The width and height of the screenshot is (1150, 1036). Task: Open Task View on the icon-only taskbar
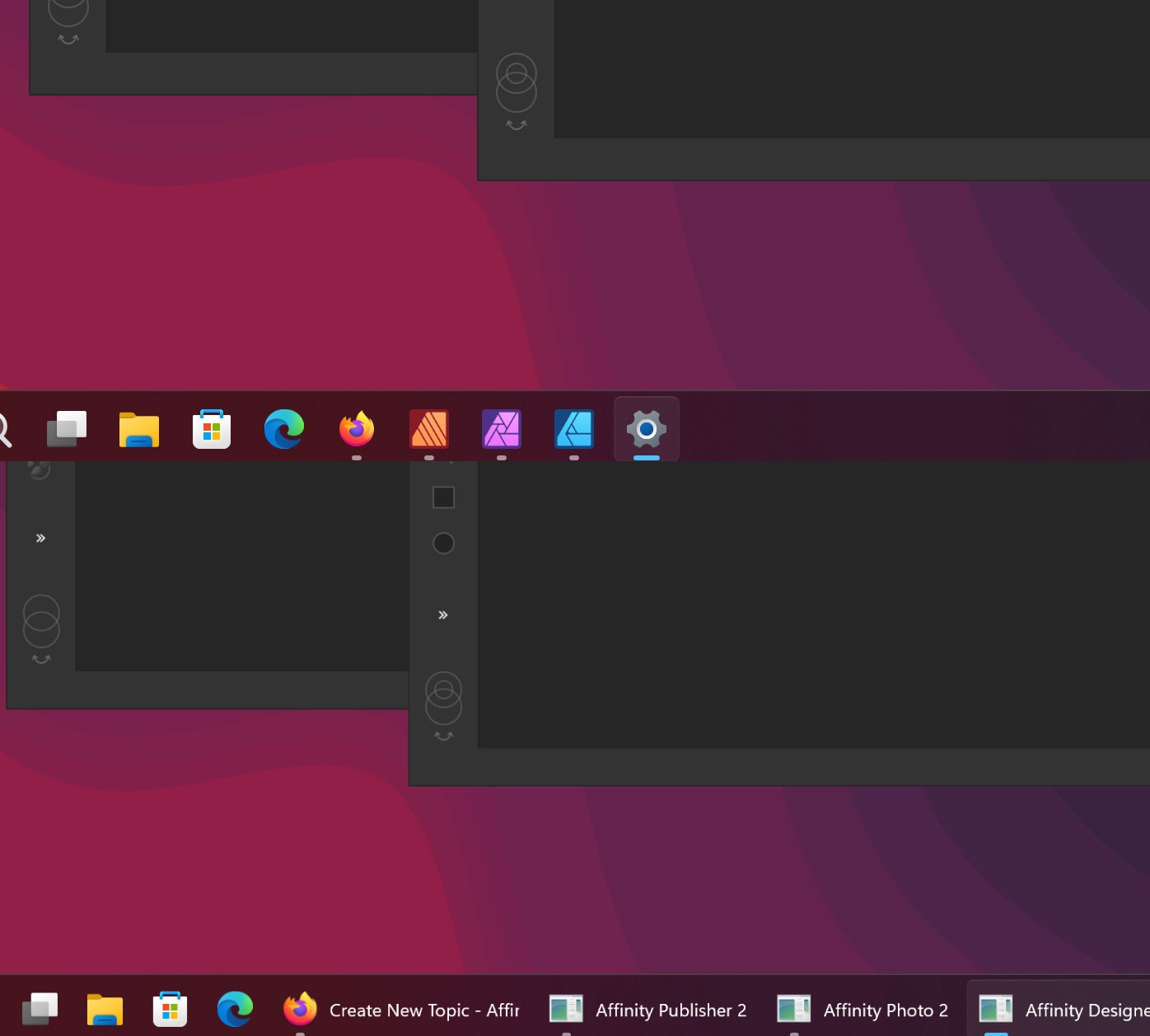(67, 429)
